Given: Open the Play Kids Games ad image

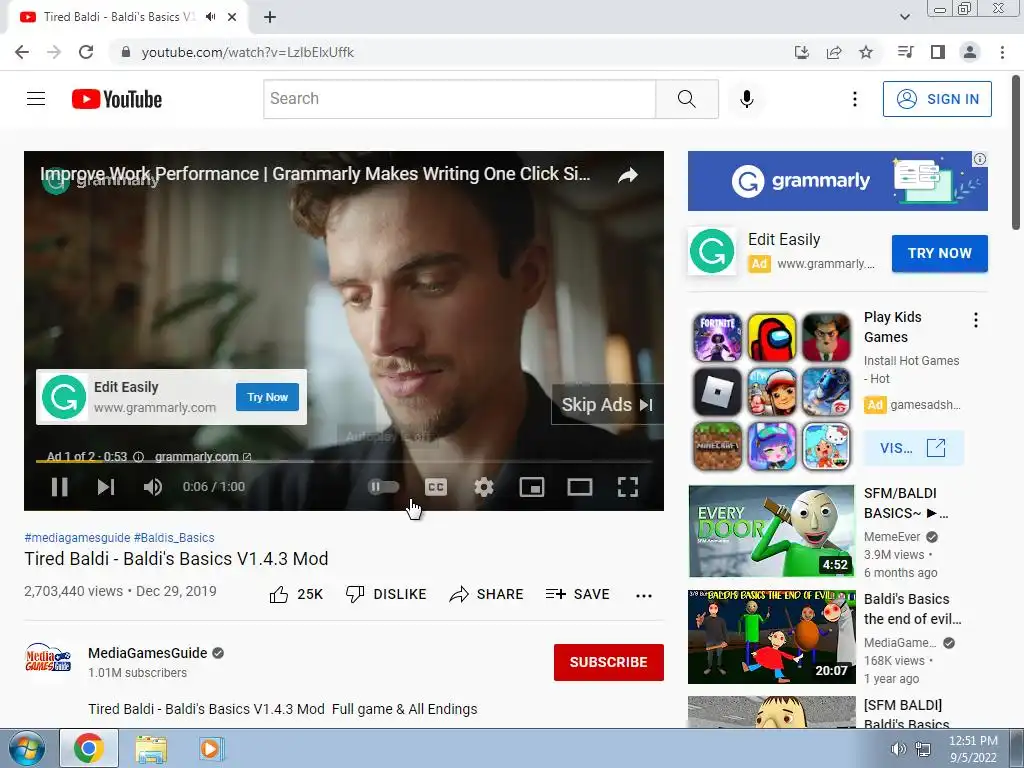Looking at the screenshot, I should [772, 391].
